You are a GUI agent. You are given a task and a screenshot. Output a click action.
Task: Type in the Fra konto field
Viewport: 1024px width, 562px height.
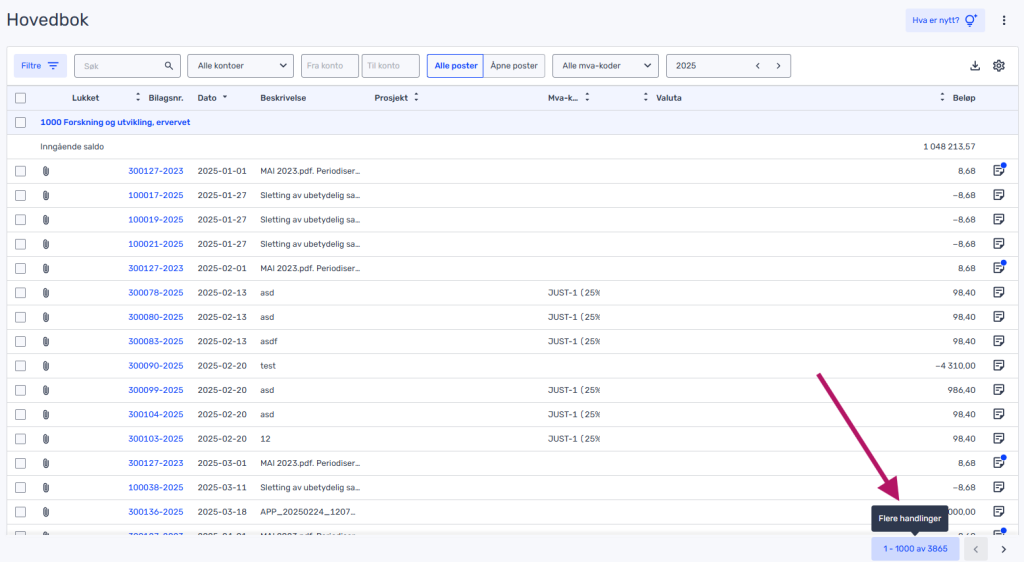tap(329, 66)
